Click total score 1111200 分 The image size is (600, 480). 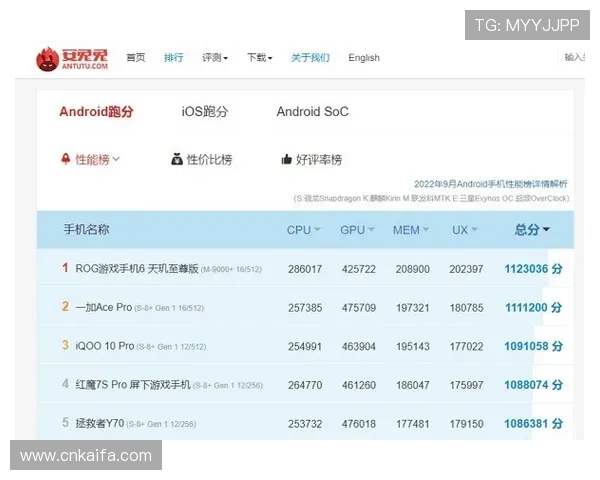click(533, 307)
